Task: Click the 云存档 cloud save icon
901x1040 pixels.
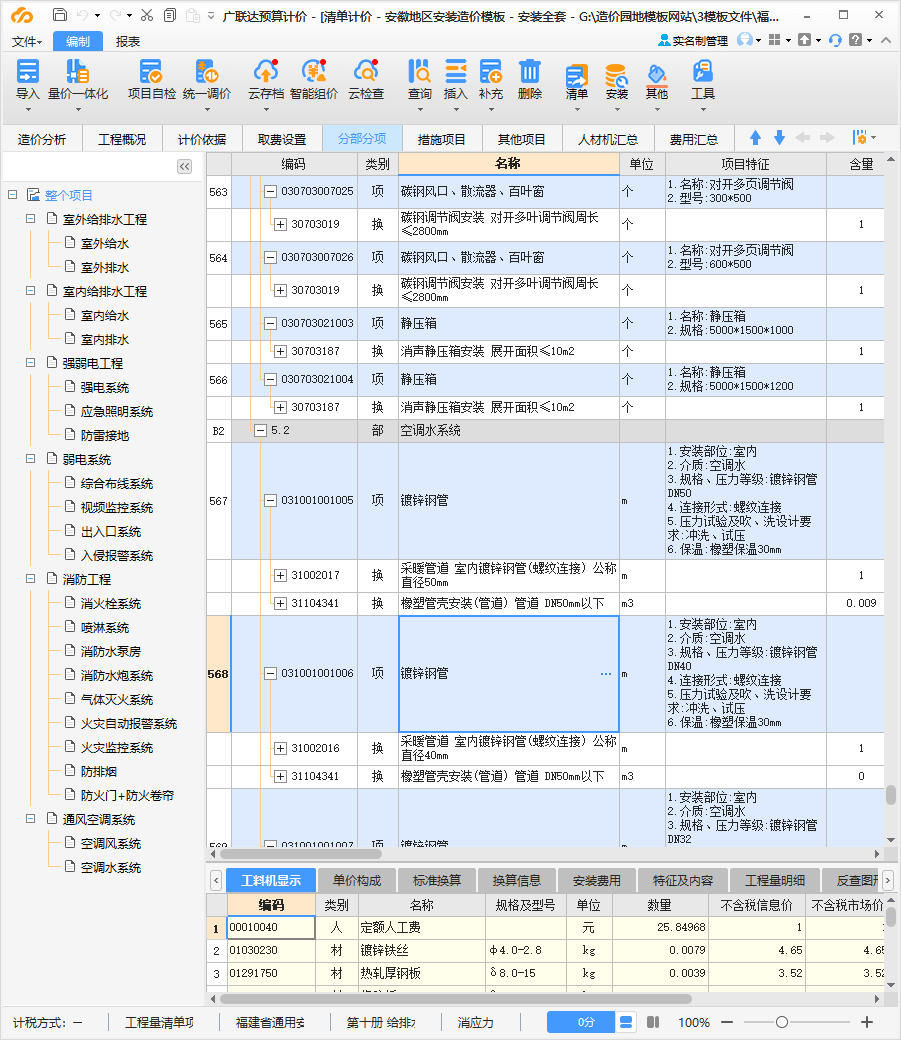Action: [x=266, y=72]
